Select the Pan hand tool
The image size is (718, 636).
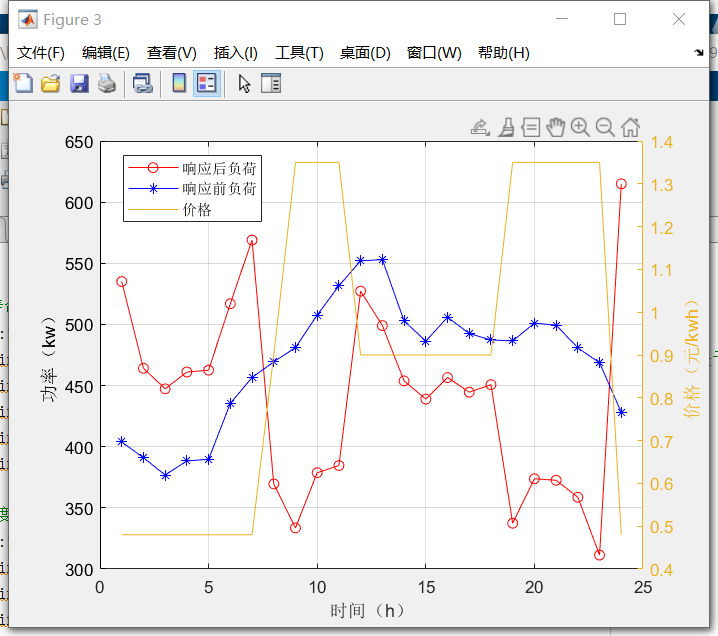point(555,127)
